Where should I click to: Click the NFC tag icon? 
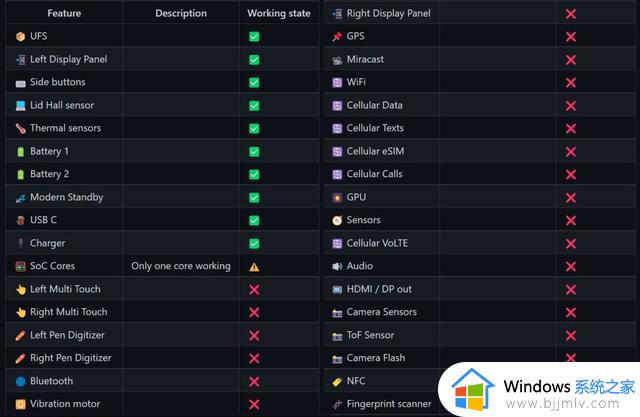click(337, 382)
